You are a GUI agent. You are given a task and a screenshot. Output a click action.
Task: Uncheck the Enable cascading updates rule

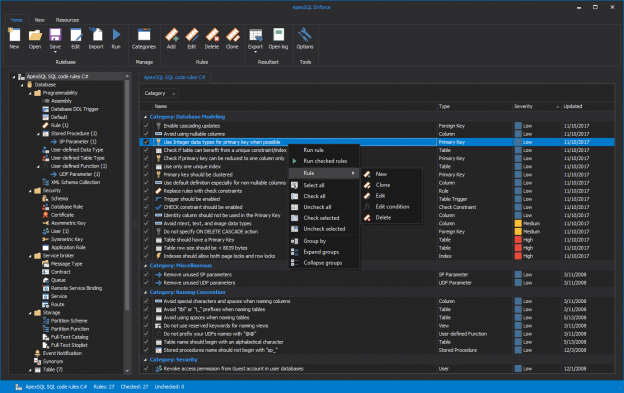pos(146,126)
